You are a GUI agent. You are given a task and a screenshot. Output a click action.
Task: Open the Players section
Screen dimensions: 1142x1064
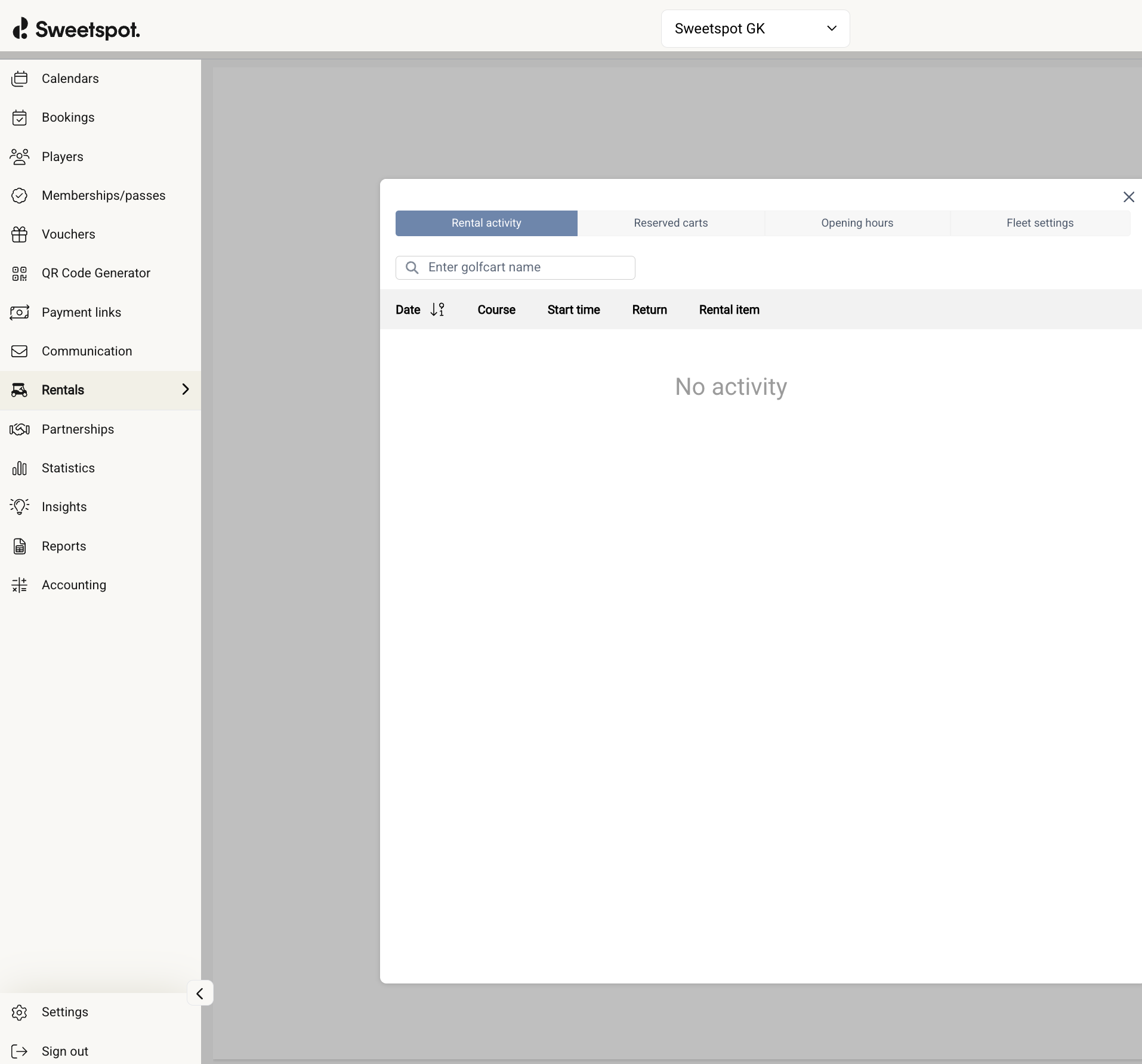[x=100, y=157]
